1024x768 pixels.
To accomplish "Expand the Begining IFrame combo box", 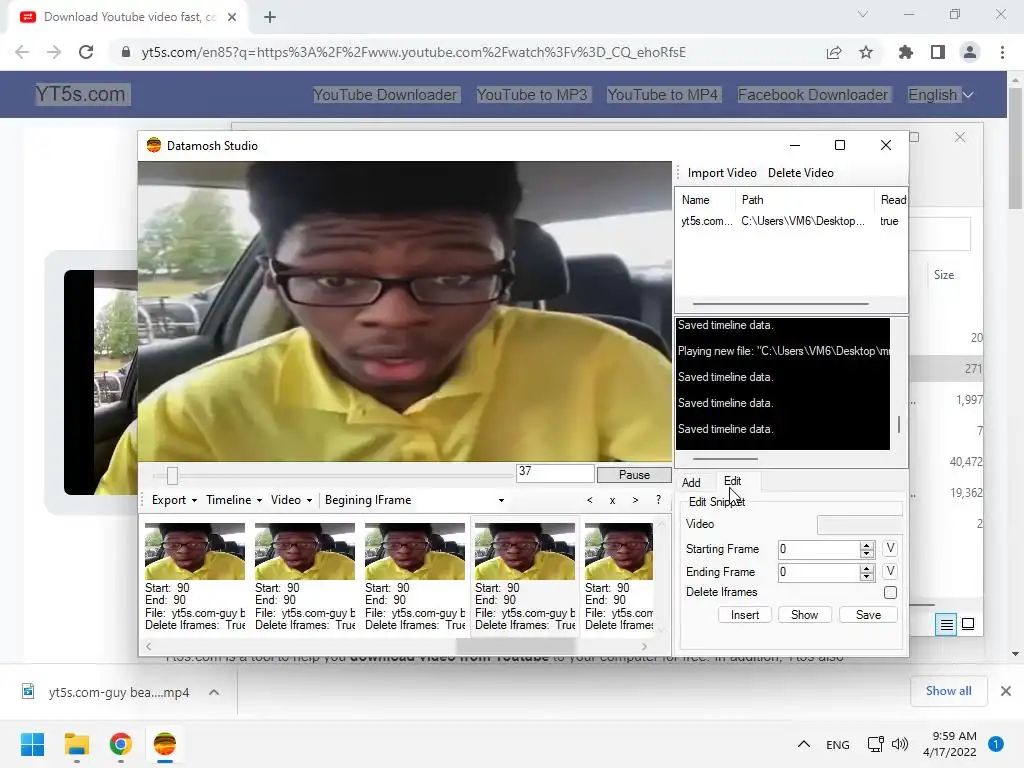I will tap(501, 500).
